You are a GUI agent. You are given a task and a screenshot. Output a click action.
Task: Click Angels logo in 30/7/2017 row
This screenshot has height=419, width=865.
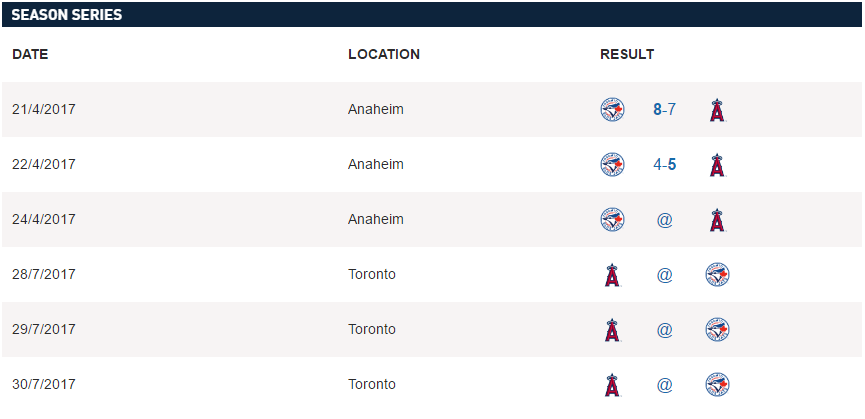coord(612,385)
